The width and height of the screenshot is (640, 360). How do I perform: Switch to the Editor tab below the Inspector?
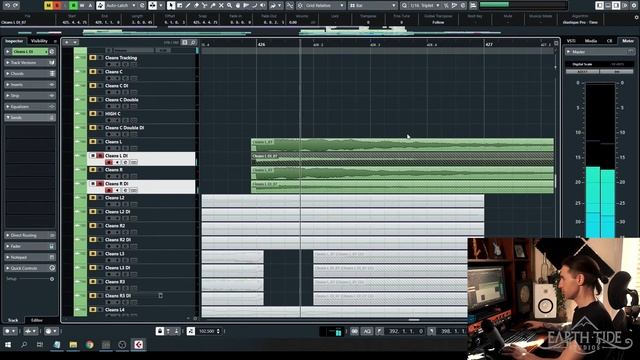point(37,320)
